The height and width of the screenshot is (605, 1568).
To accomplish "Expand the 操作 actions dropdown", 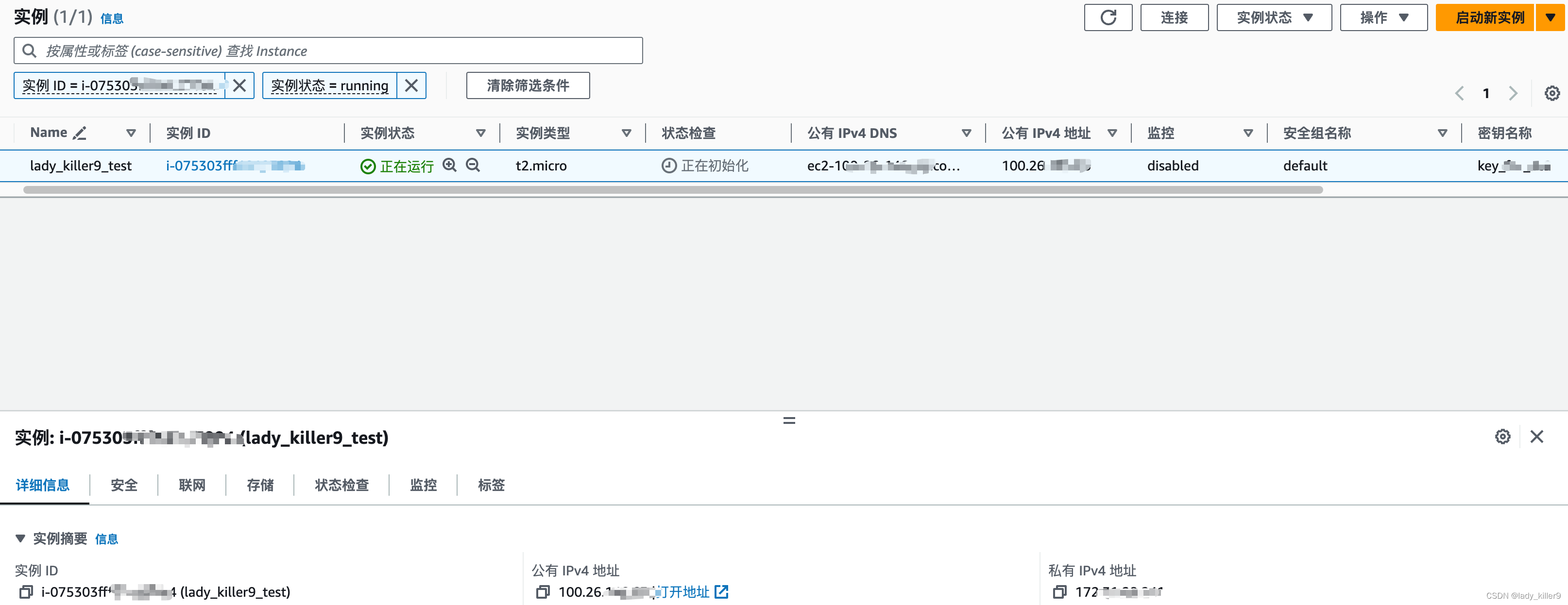I will [1383, 17].
